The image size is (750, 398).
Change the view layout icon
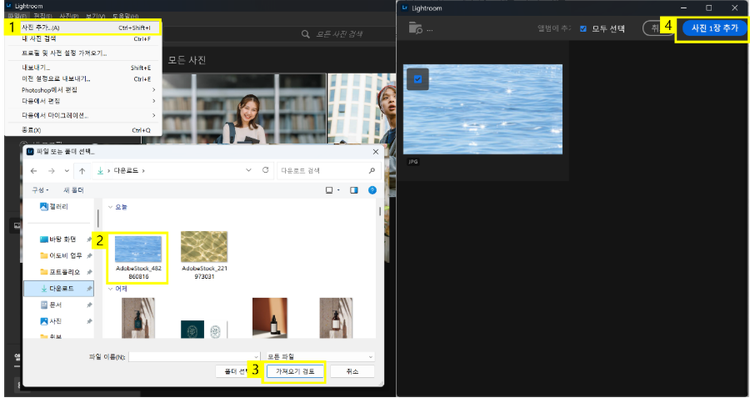tap(329, 190)
